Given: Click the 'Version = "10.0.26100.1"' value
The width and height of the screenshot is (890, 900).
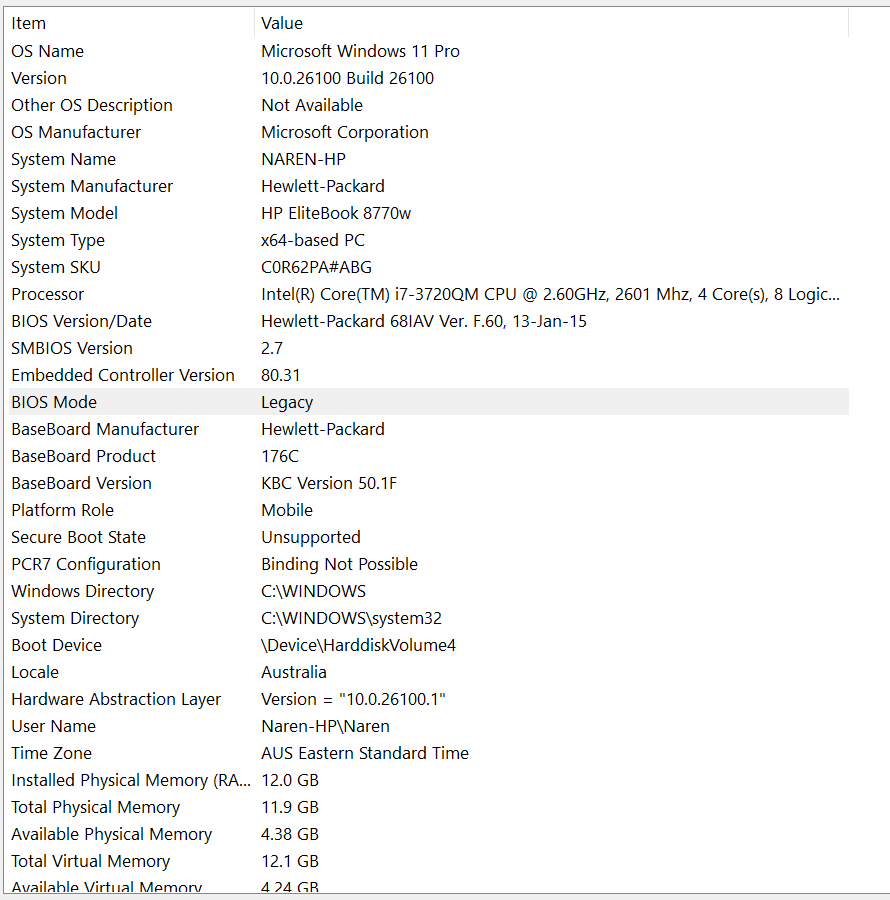Looking at the screenshot, I should click(353, 699).
